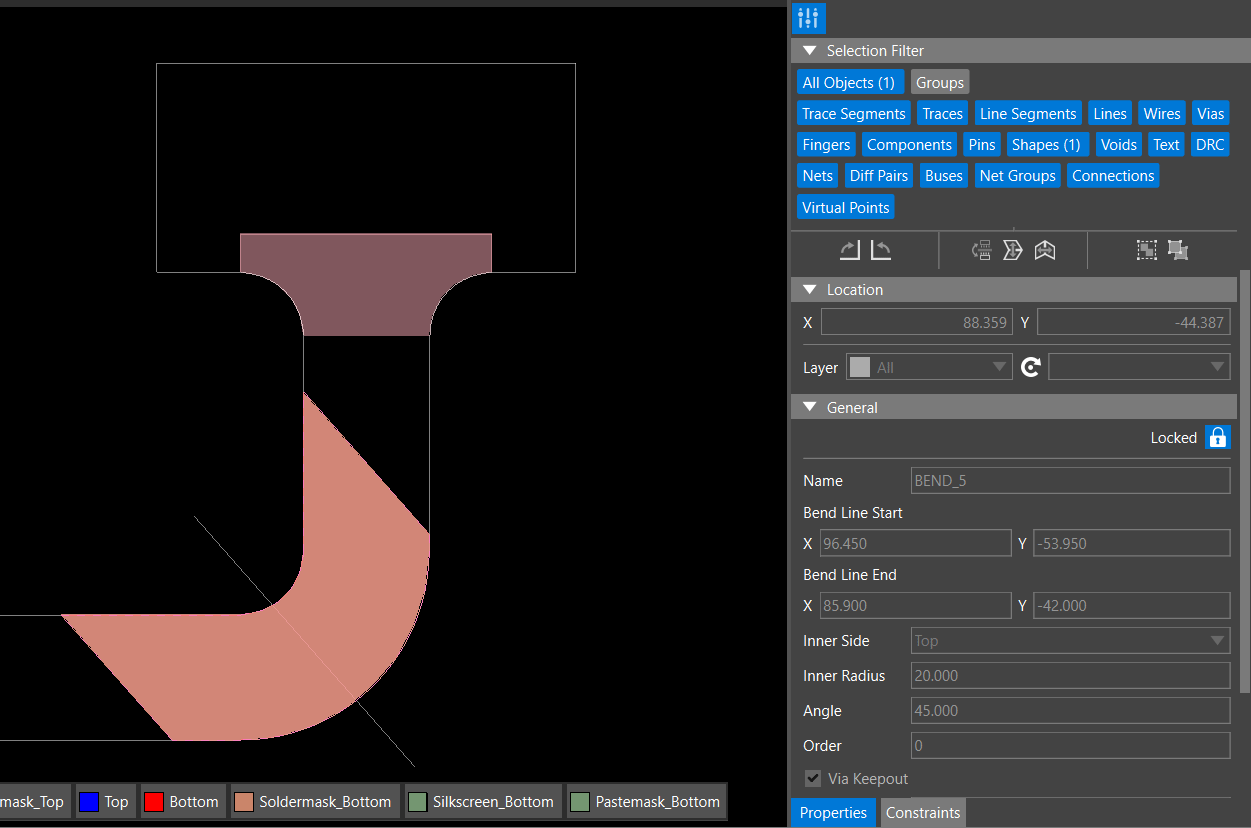Click the Location X field 88.359
This screenshot has height=828, width=1251.
[x=916, y=322]
